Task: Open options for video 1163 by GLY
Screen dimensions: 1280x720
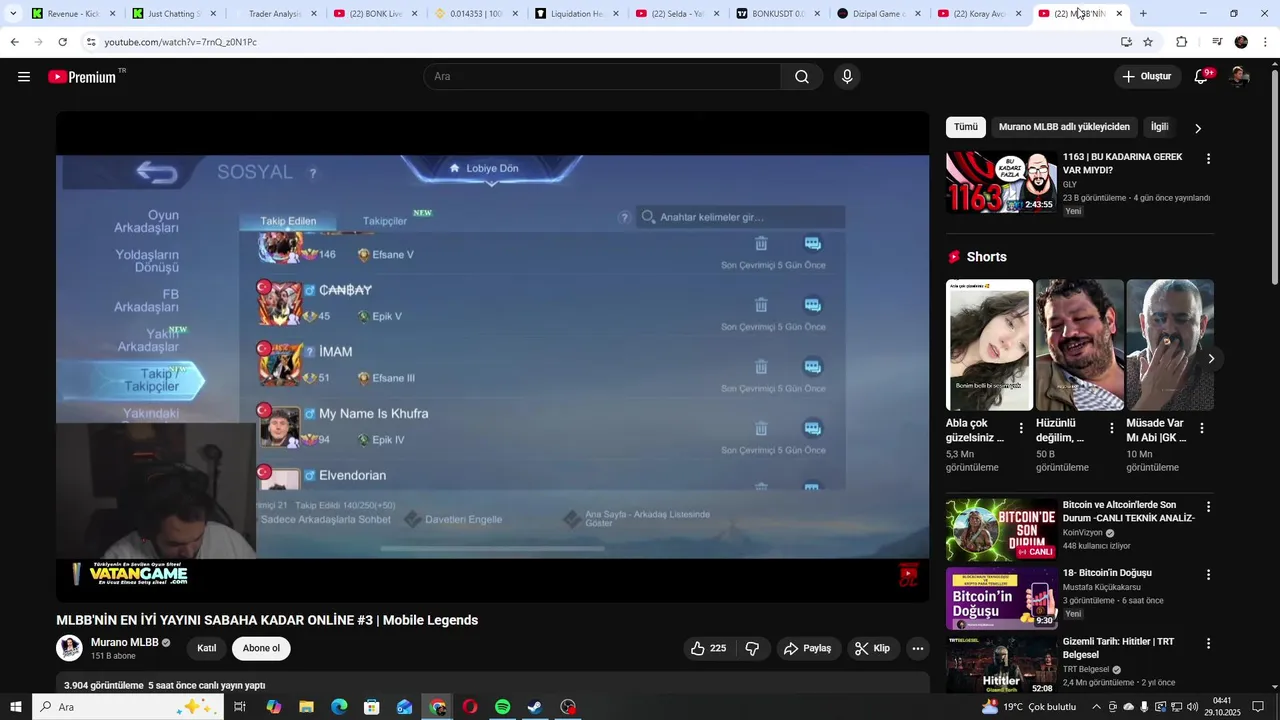Action: pyautogui.click(x=1208, y=159)
